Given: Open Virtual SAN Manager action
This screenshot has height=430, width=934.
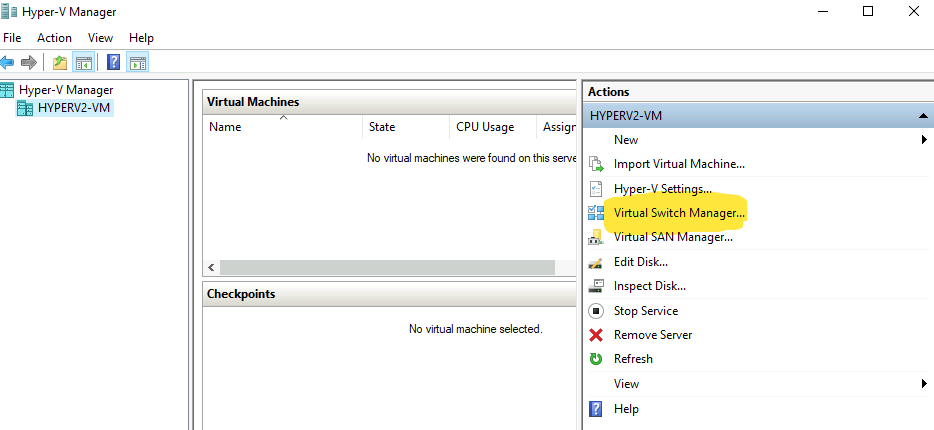Looking at the screenshot, I should pos(673,237).
